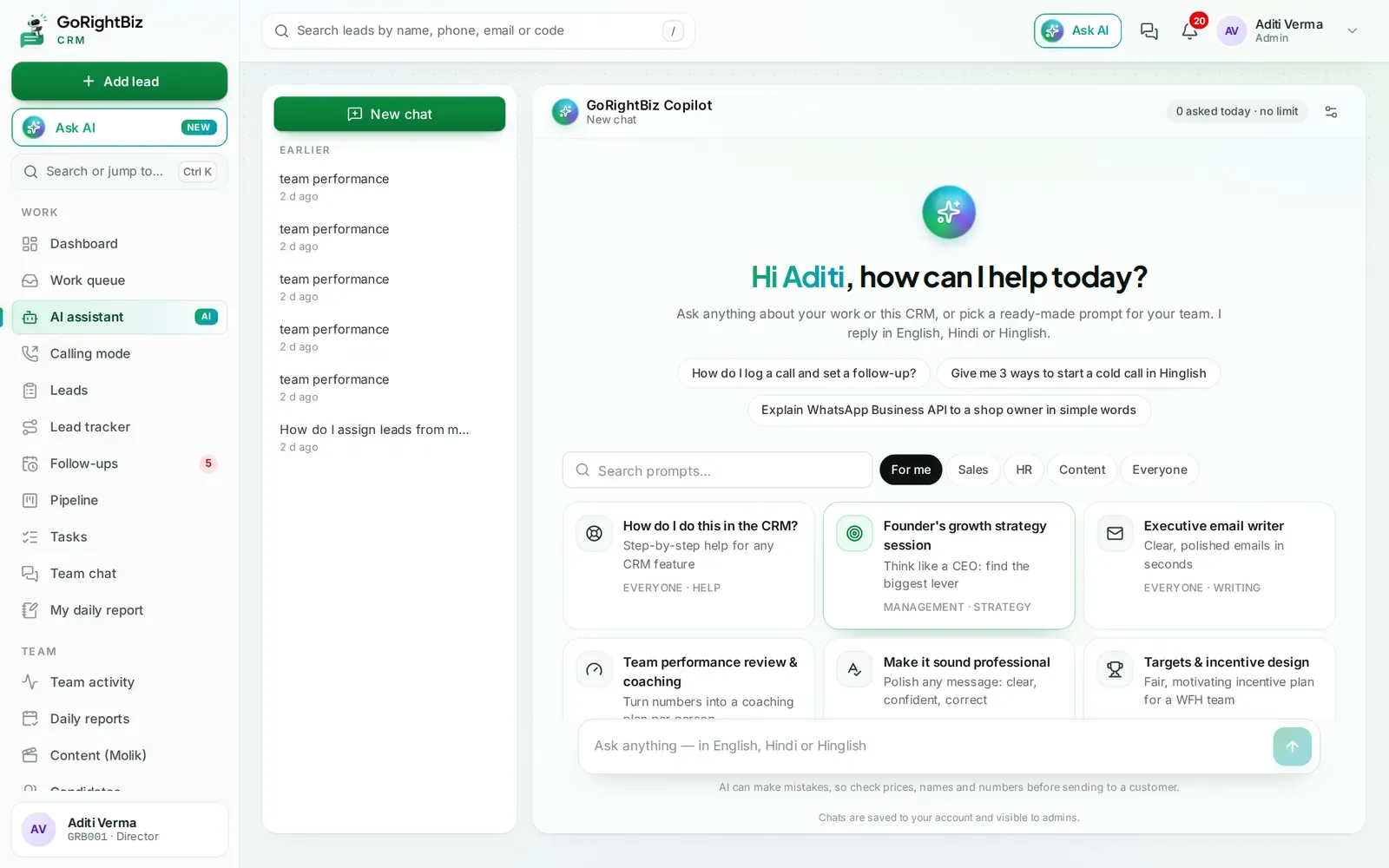
Task: Click the send arrow button in chat box
Action: point(1292,746)
